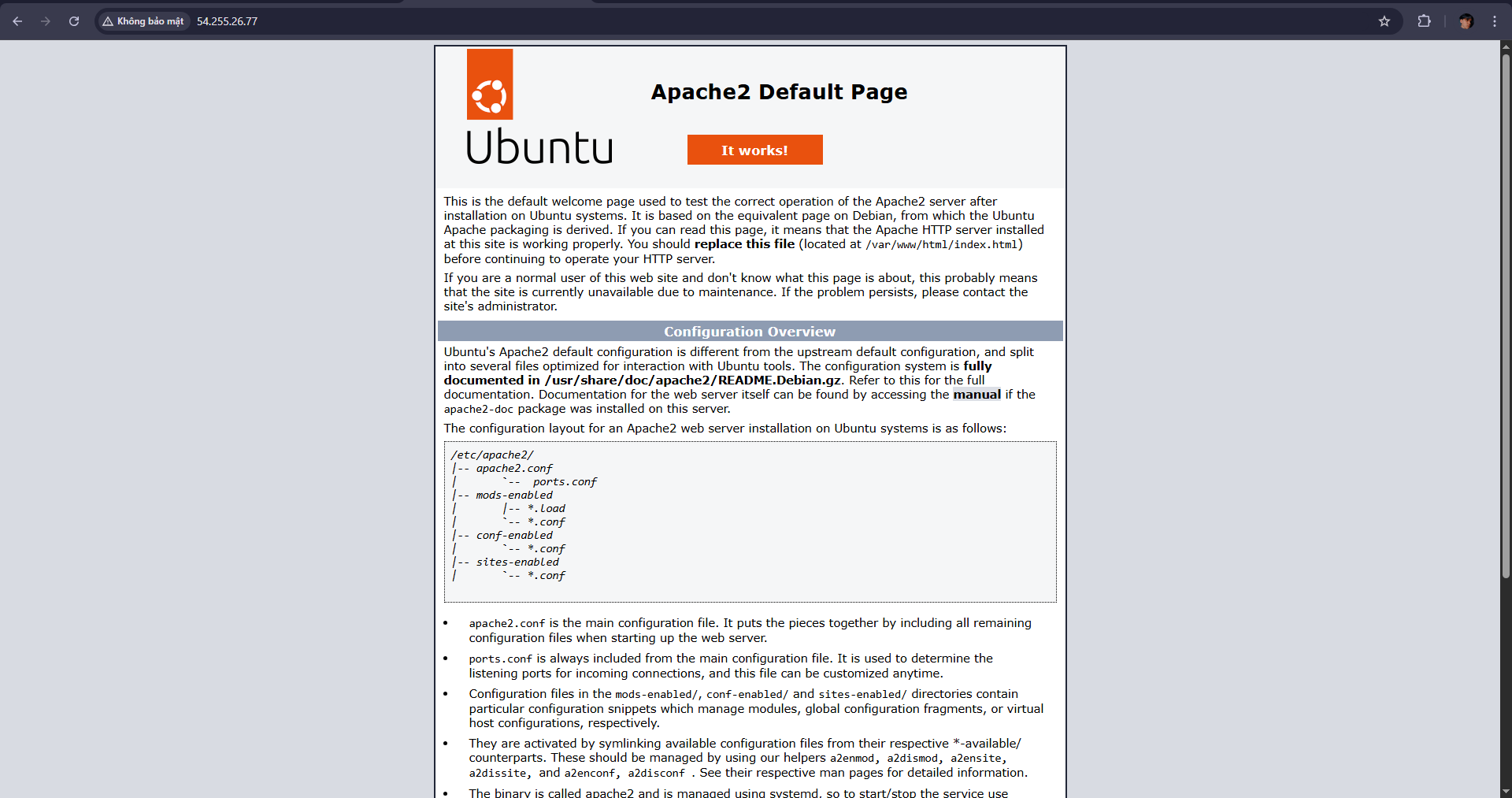Click the vertical scrollbar thumb
This screenshot has width=1512, height=798.
click(x=1506, y=315)
